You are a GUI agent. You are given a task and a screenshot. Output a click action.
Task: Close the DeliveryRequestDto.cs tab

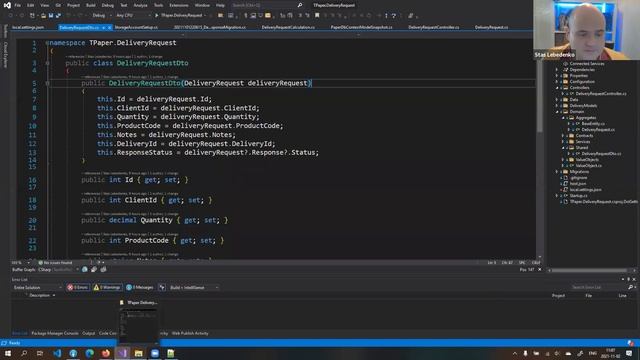coord(110,27)
